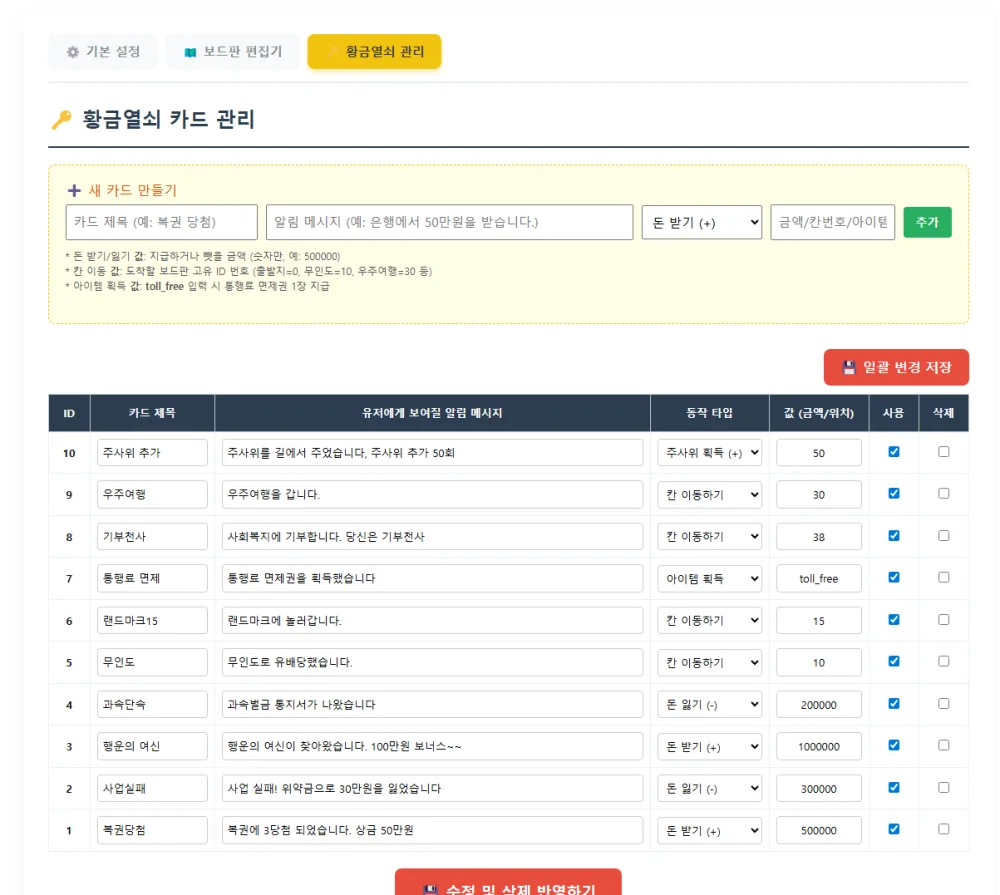This screenshot has height=895, width=1000.
Task: Click the 과속단속 card title field
Action: pyautogui.click(x=152, y=704)
